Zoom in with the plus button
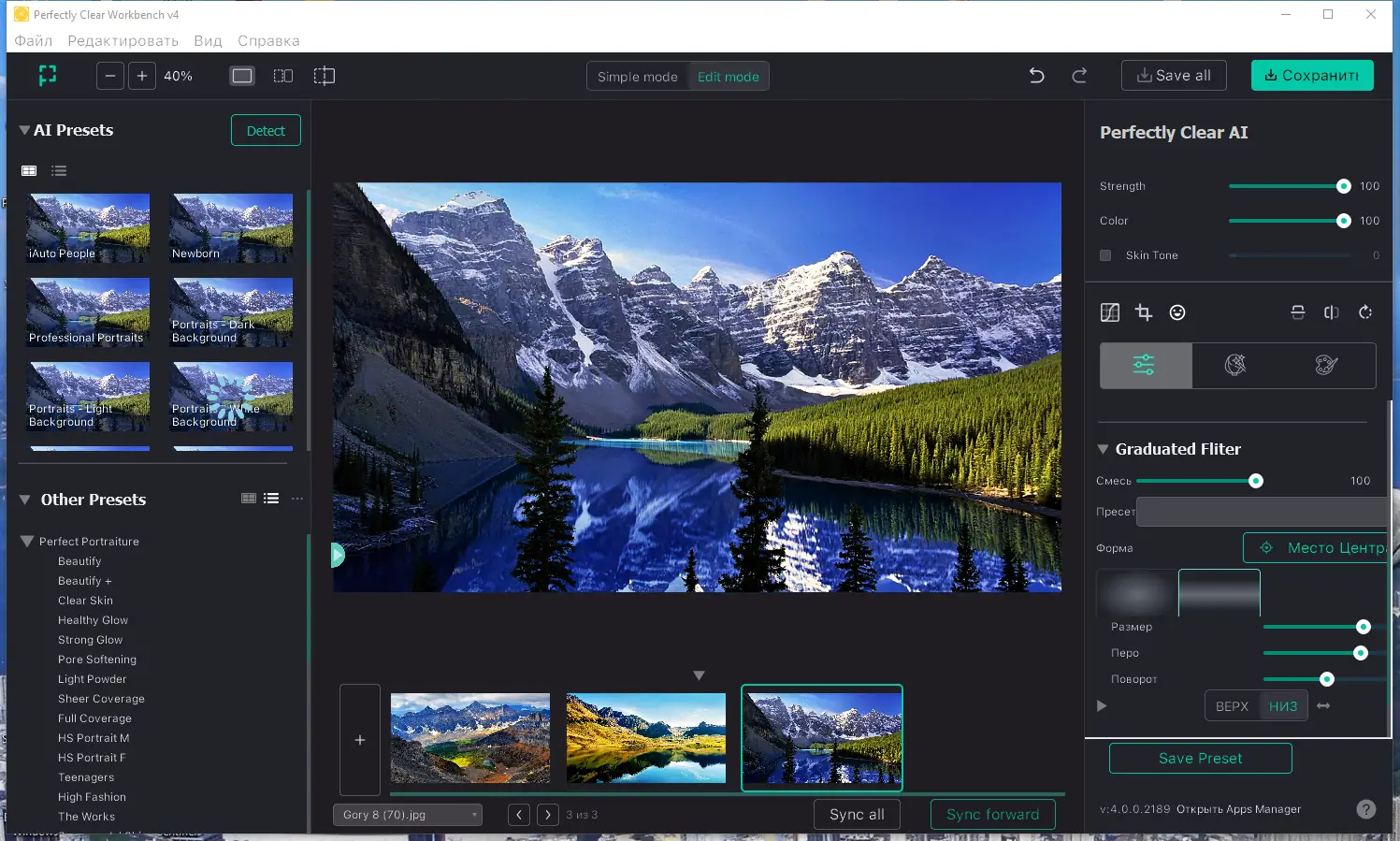 [x=142, y=76]
